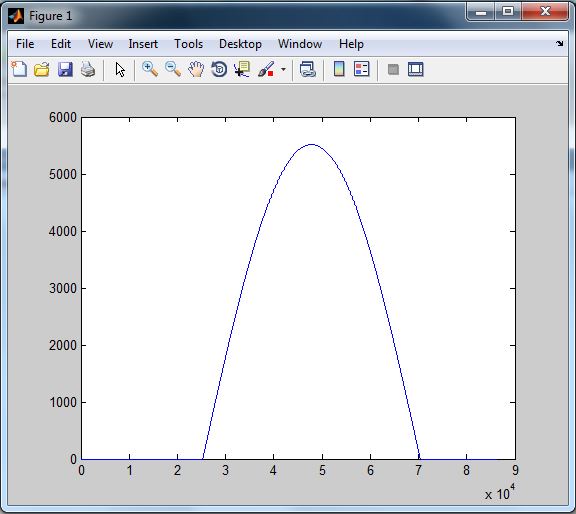The image size is (576, 514).
Task: Dock the figure using the menu bar arrow
Action: tap(559, 43)
